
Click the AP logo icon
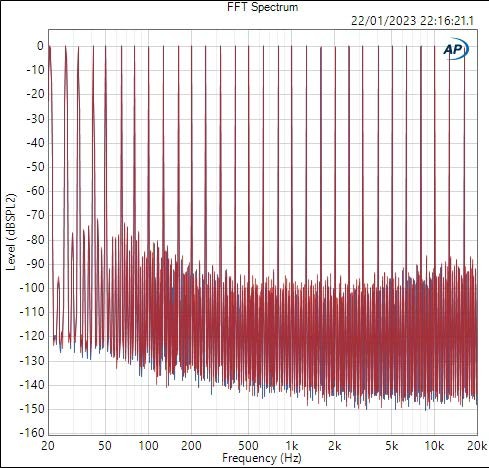456,49
